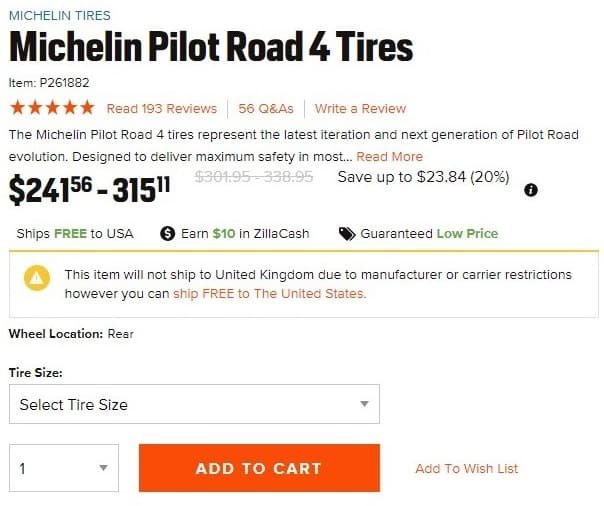The height and width of the screenshot is (506, 604).
Task: Click the Michelin Pilot Road 4 Tires heading
Action: point(211,47)
